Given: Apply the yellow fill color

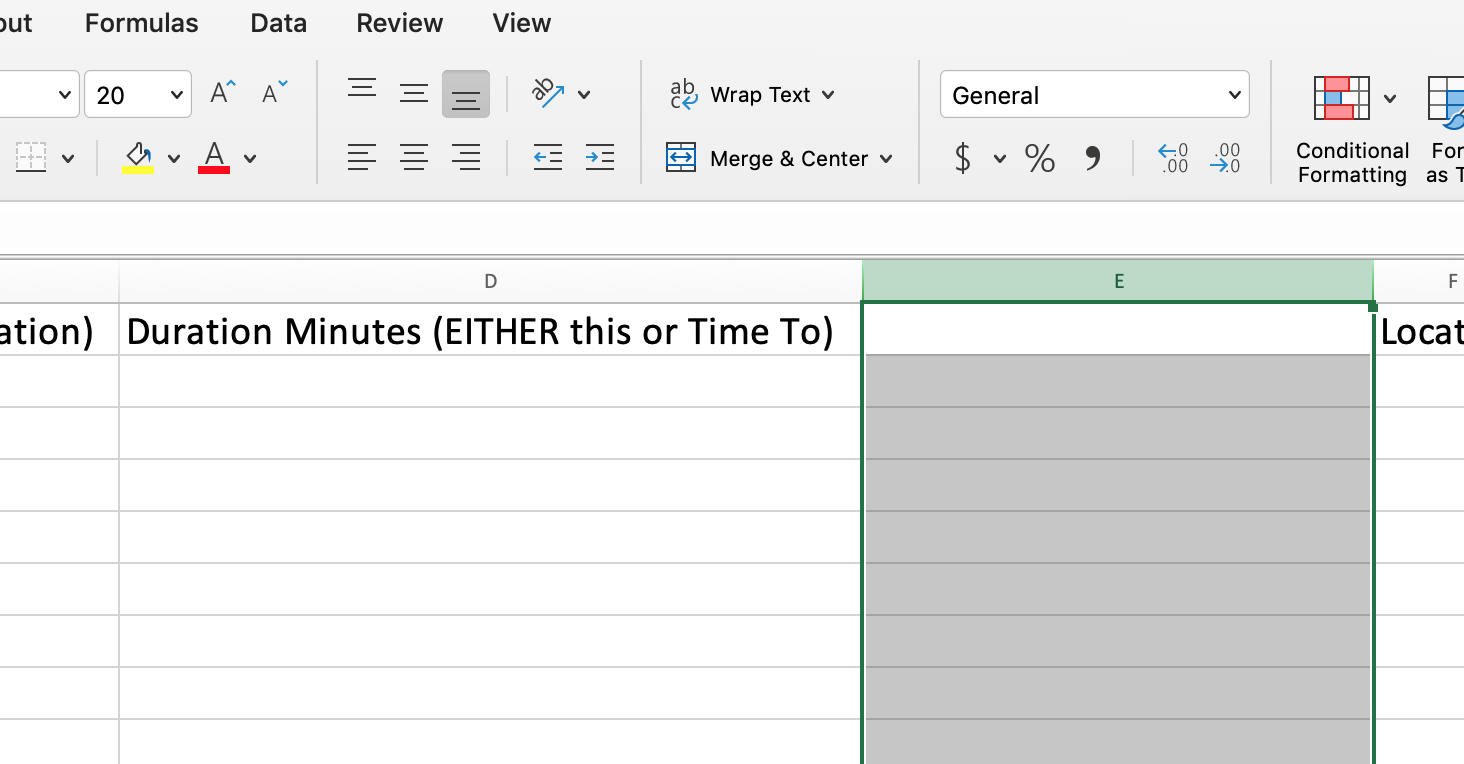Looking at the screenshot, I should pyautogui.click(x=138, y=157).
